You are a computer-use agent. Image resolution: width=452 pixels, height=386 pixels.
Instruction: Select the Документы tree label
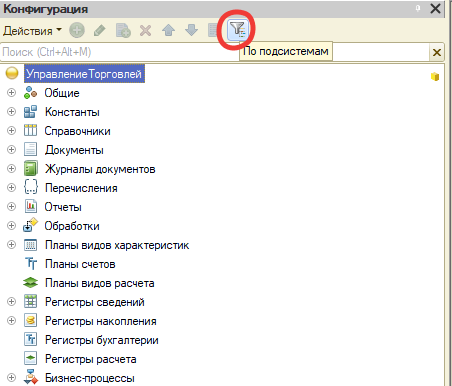74,150
